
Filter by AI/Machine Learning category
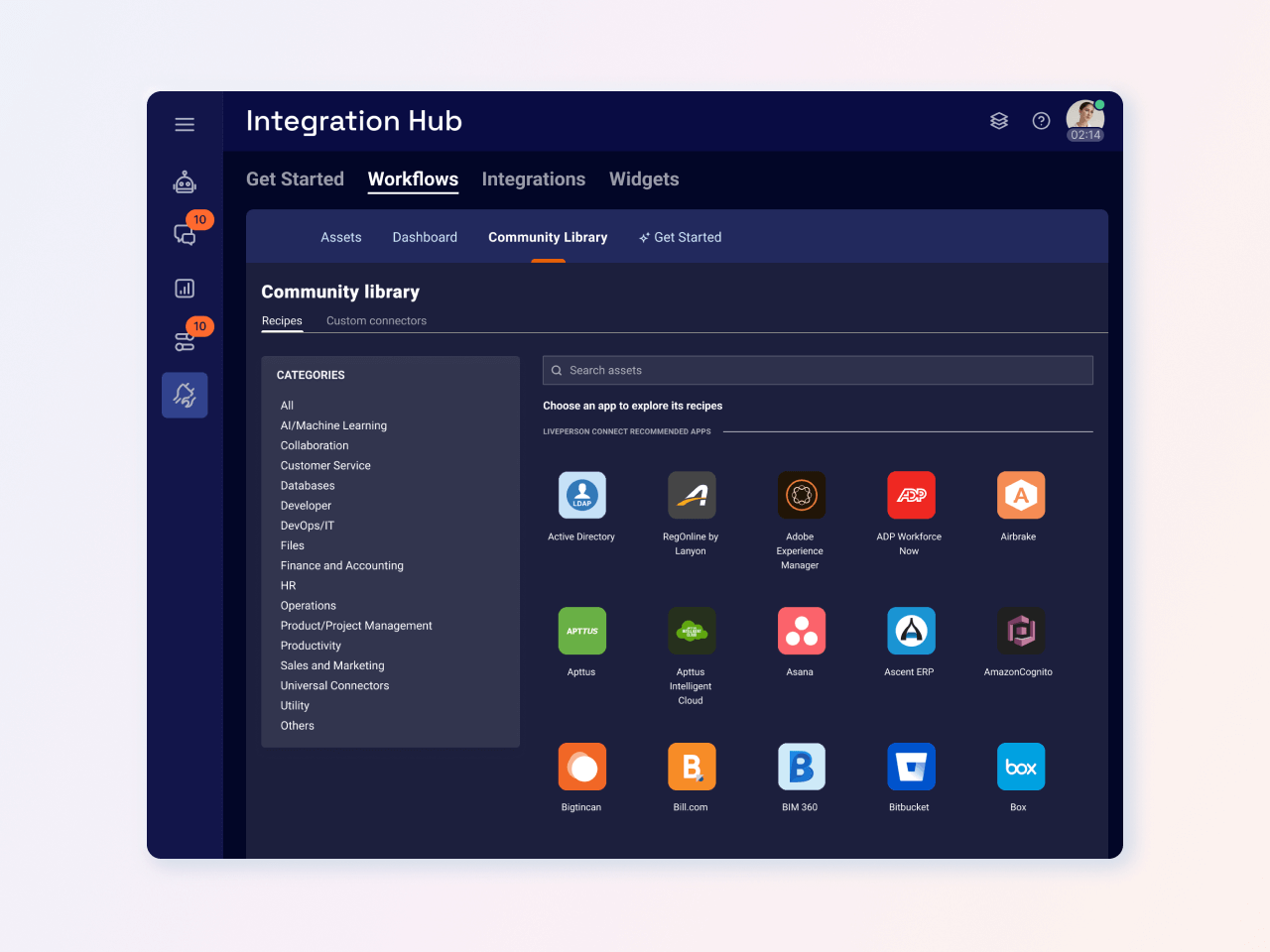point(333,425)
